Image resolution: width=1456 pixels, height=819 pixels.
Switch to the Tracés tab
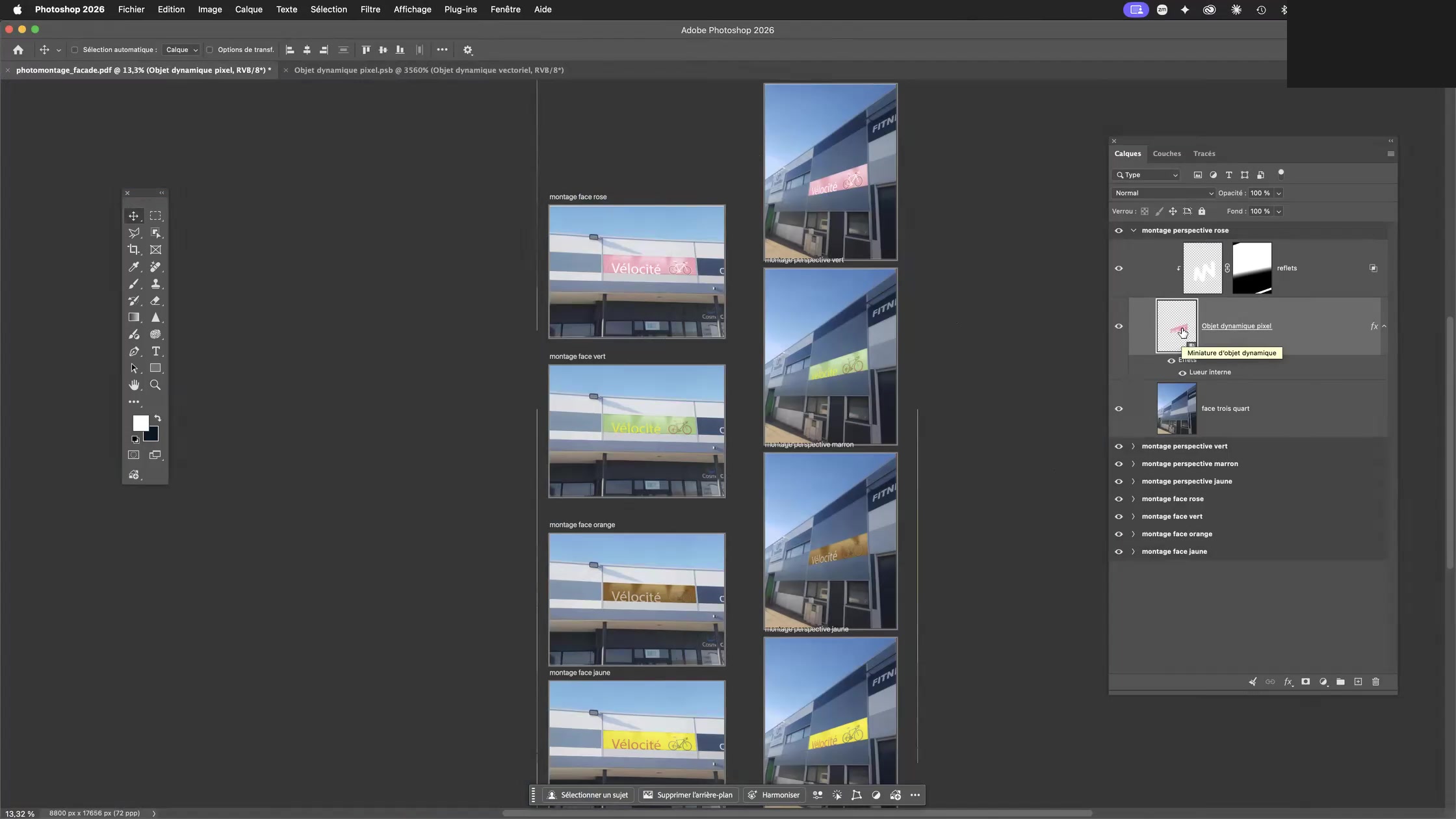(1204, 154)
